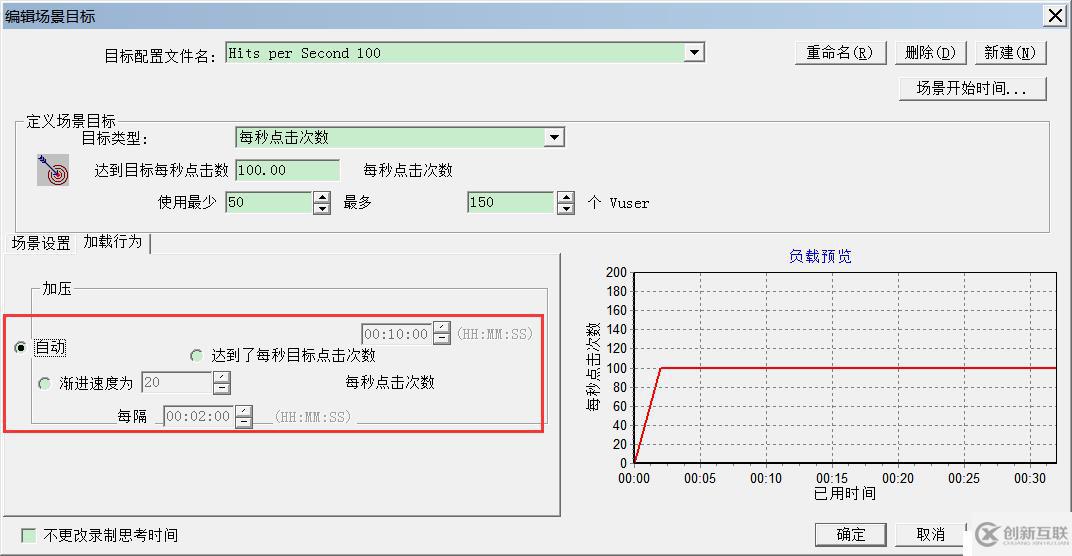The image size is (1072, 556).
Task: Click the 达到目标每秒点击数 label
Action: pos(161,170)
